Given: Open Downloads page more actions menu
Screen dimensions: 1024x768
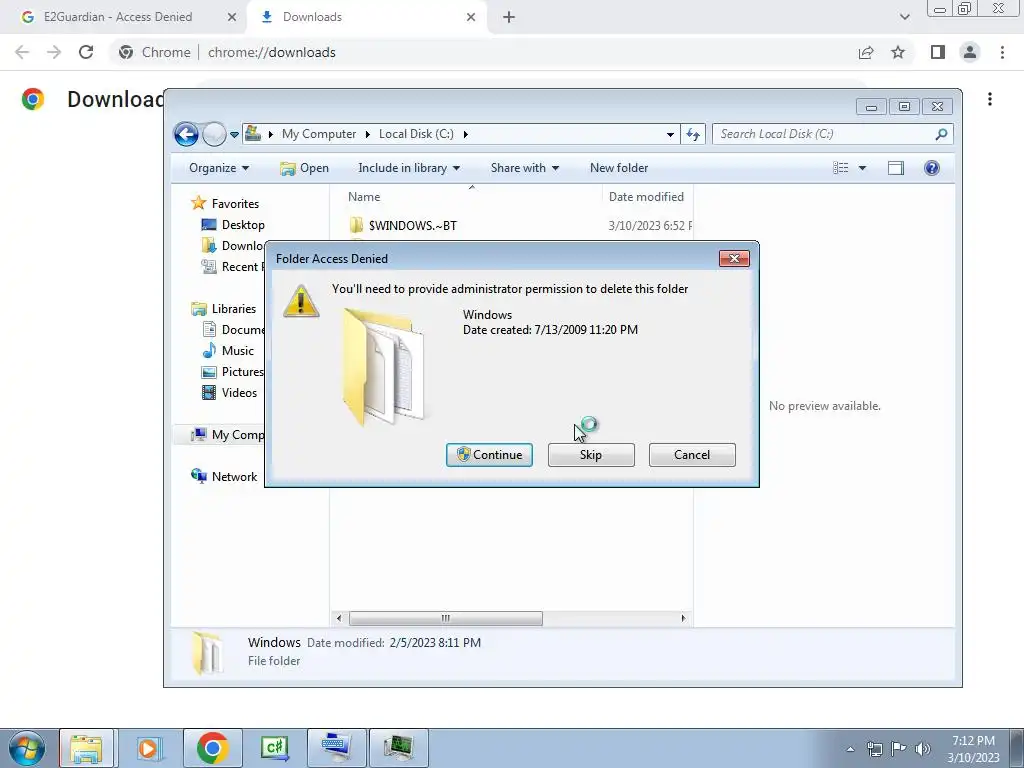Looking at the screenshot, I should coord(990,99).
